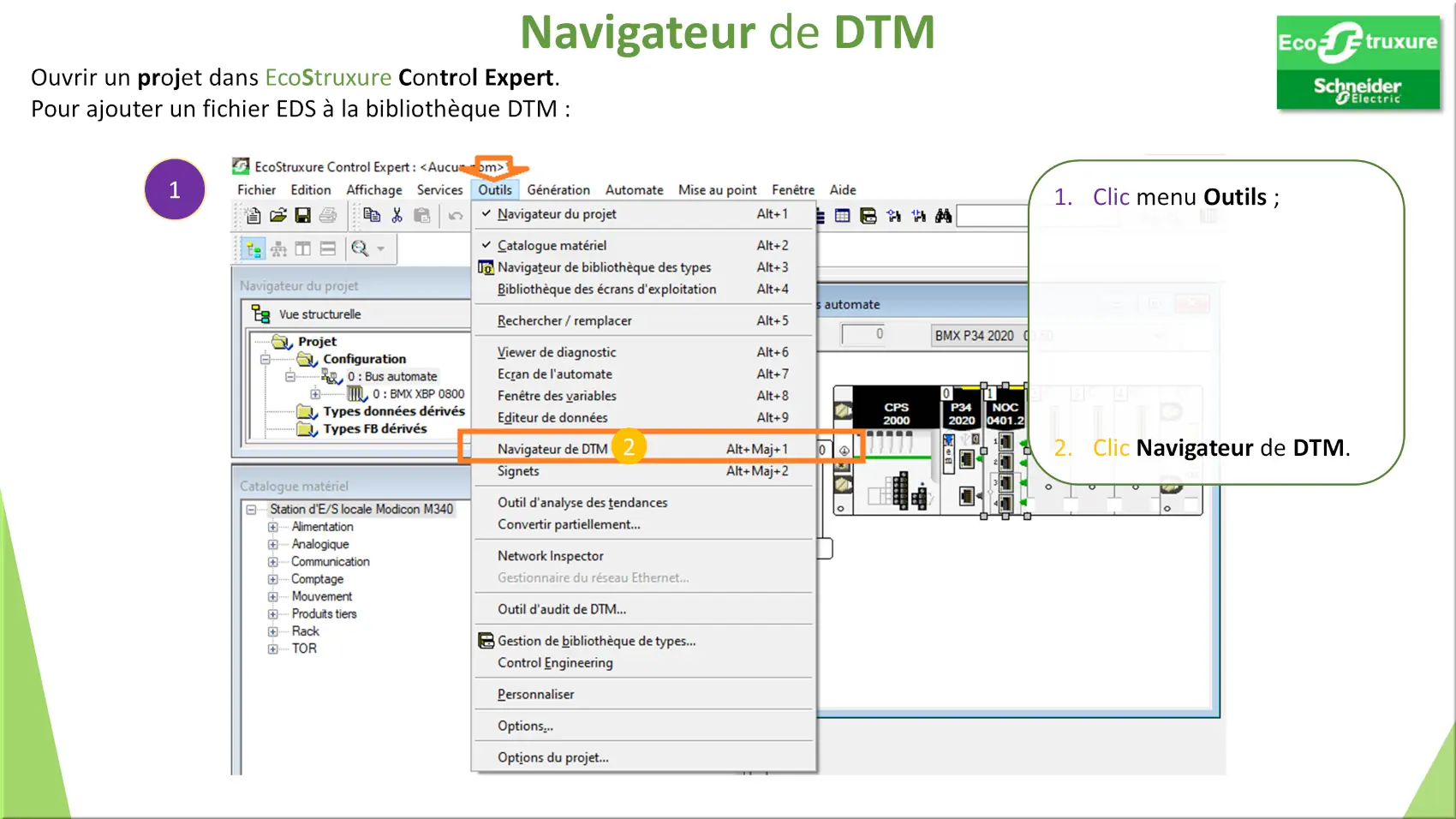1456x819 pixels.
Task: Expand the 0 : BMX XBP 0800 node
Action: point(315,394)
